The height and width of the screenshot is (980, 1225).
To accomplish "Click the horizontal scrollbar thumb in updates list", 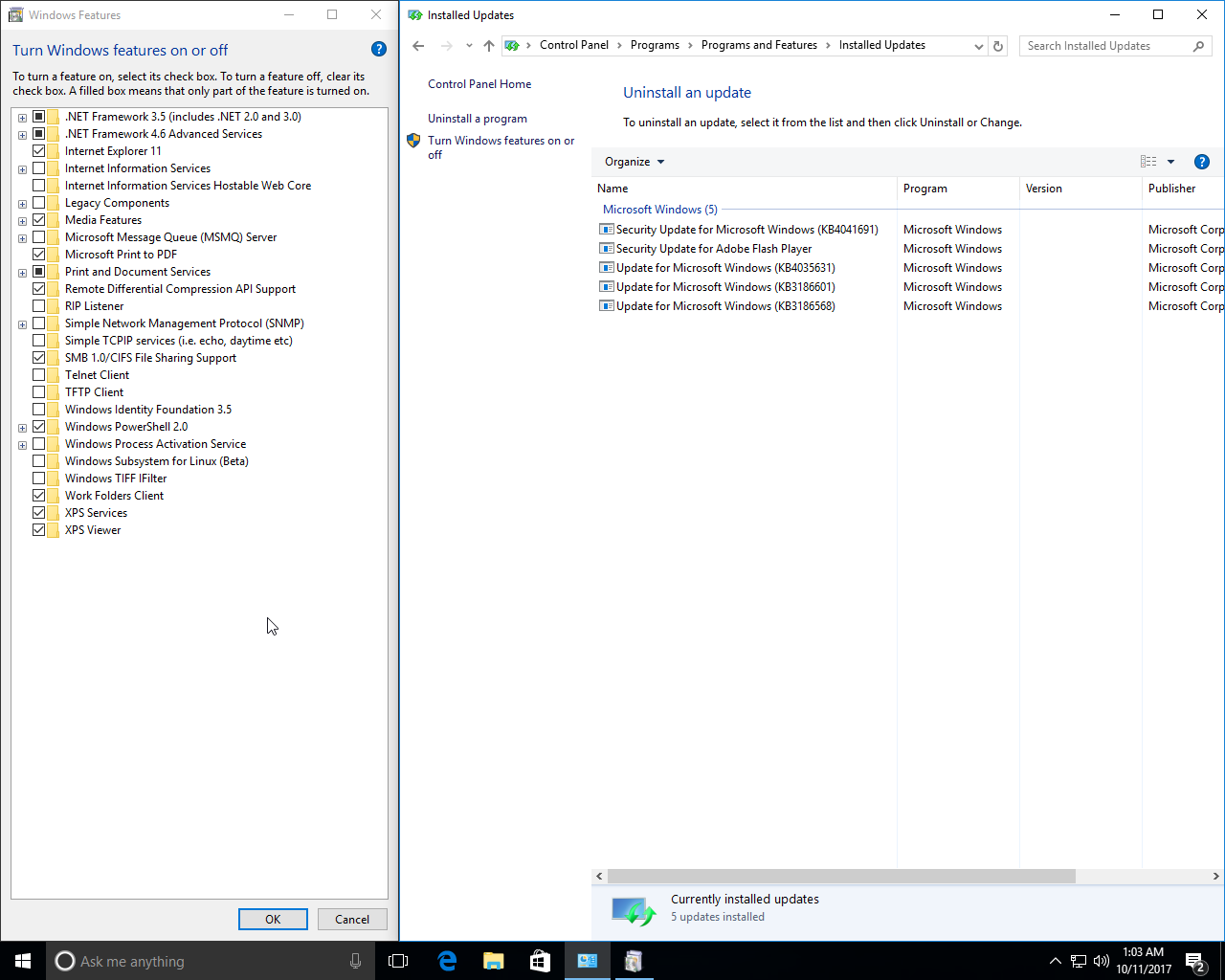I will pos(841,876).
